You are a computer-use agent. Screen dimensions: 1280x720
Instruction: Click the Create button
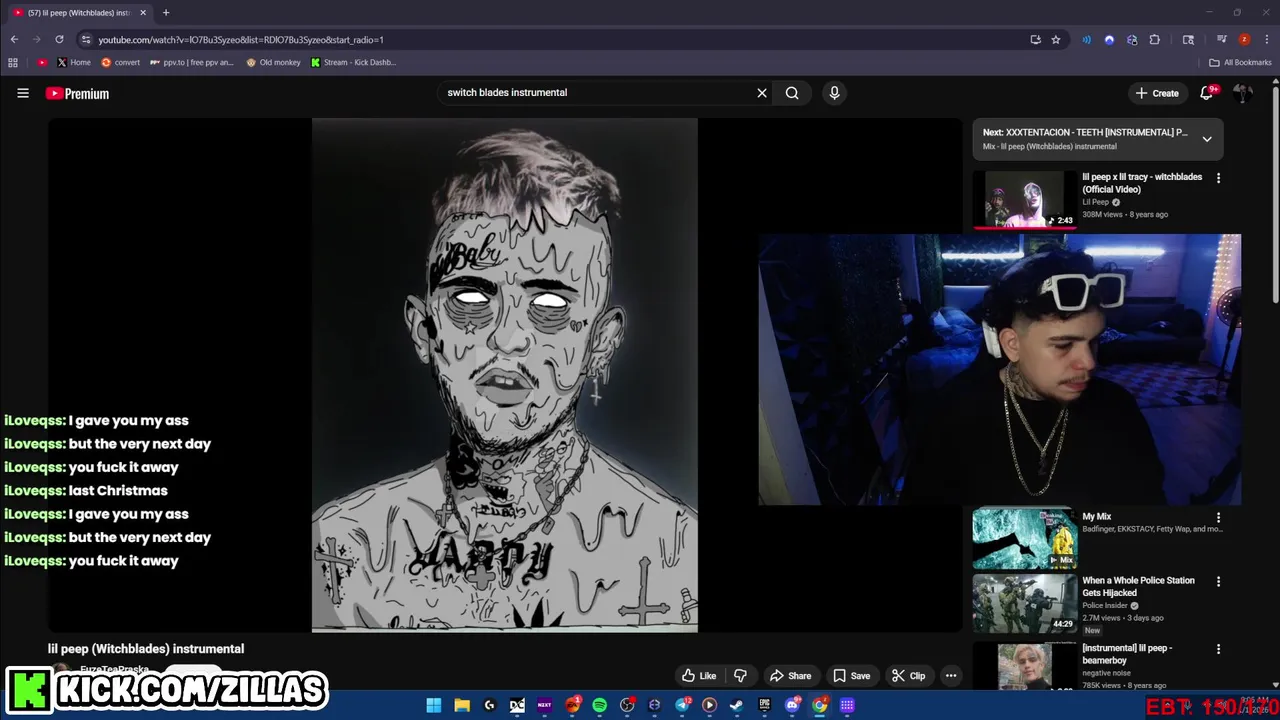[1157, 93]
